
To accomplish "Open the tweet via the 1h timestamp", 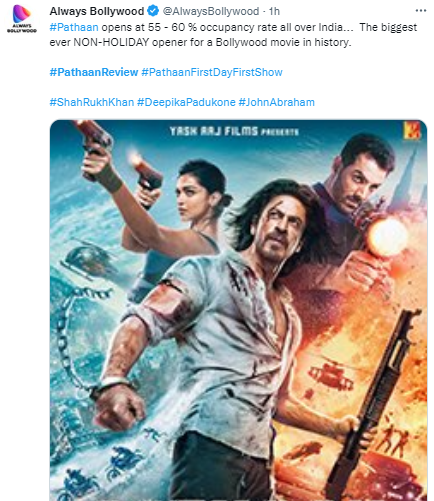I will [274, 11].
